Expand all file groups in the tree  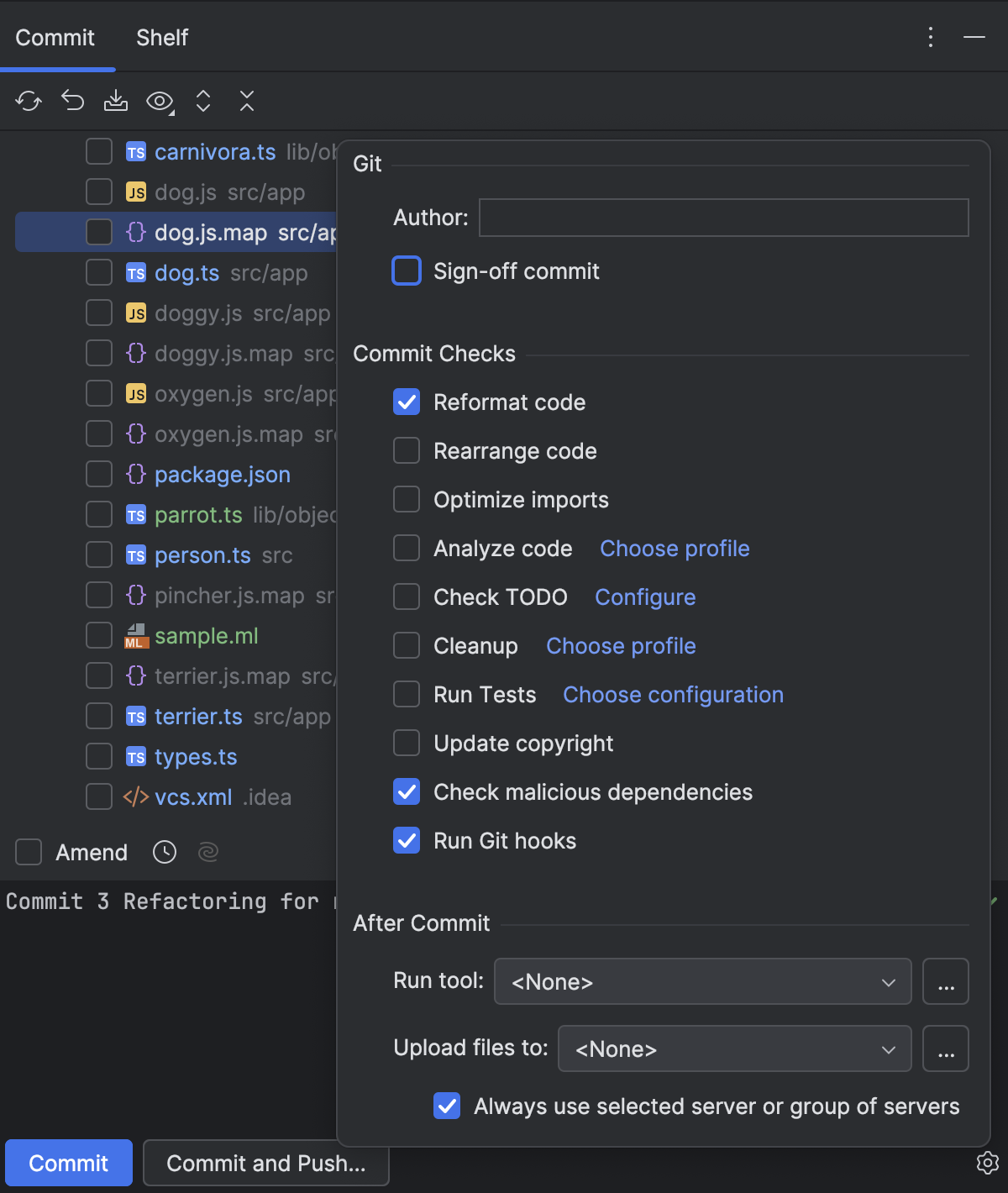pyautogui.click(x=202, y=101)
